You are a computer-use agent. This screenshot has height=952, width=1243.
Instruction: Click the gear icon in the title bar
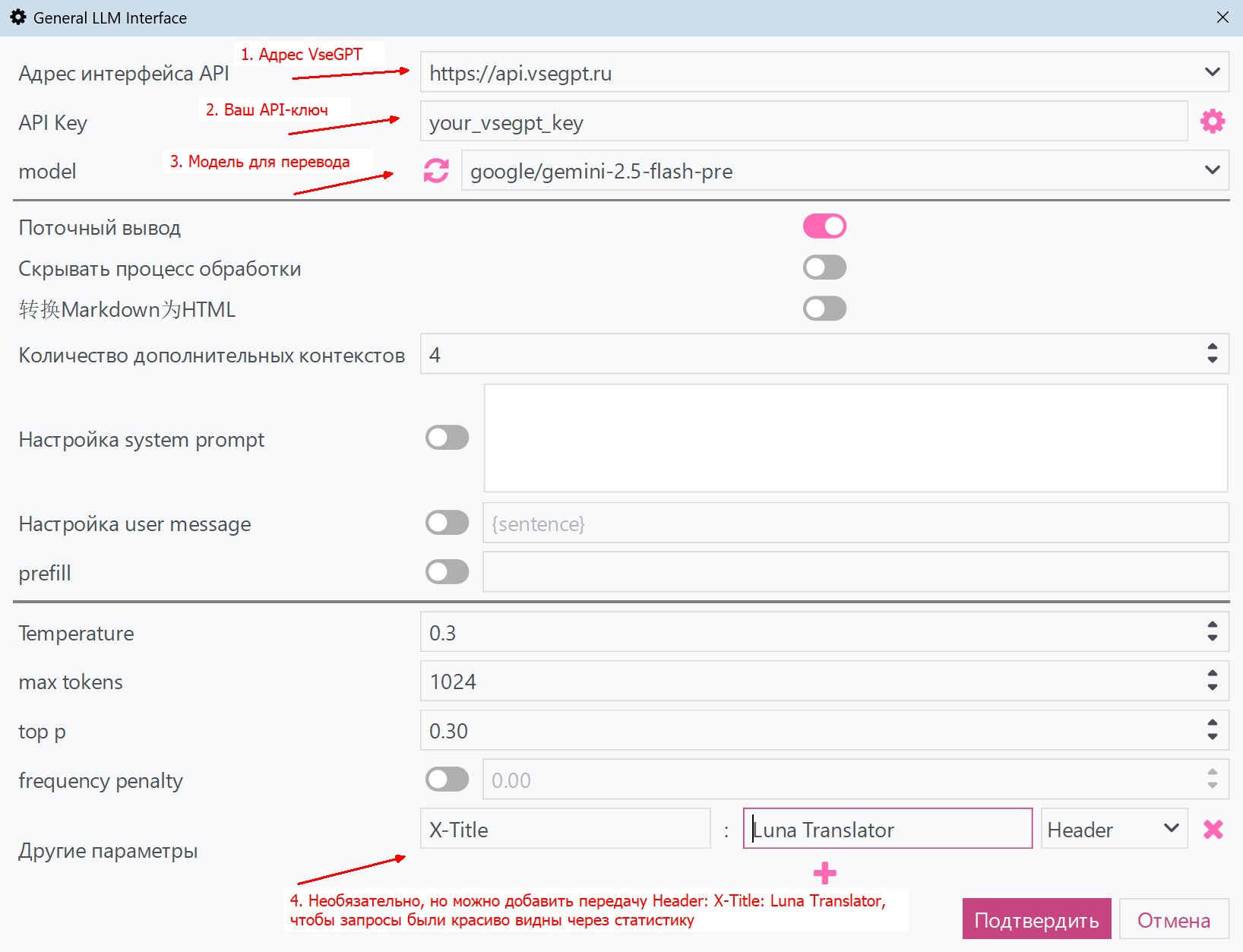[x=18, y=17]
